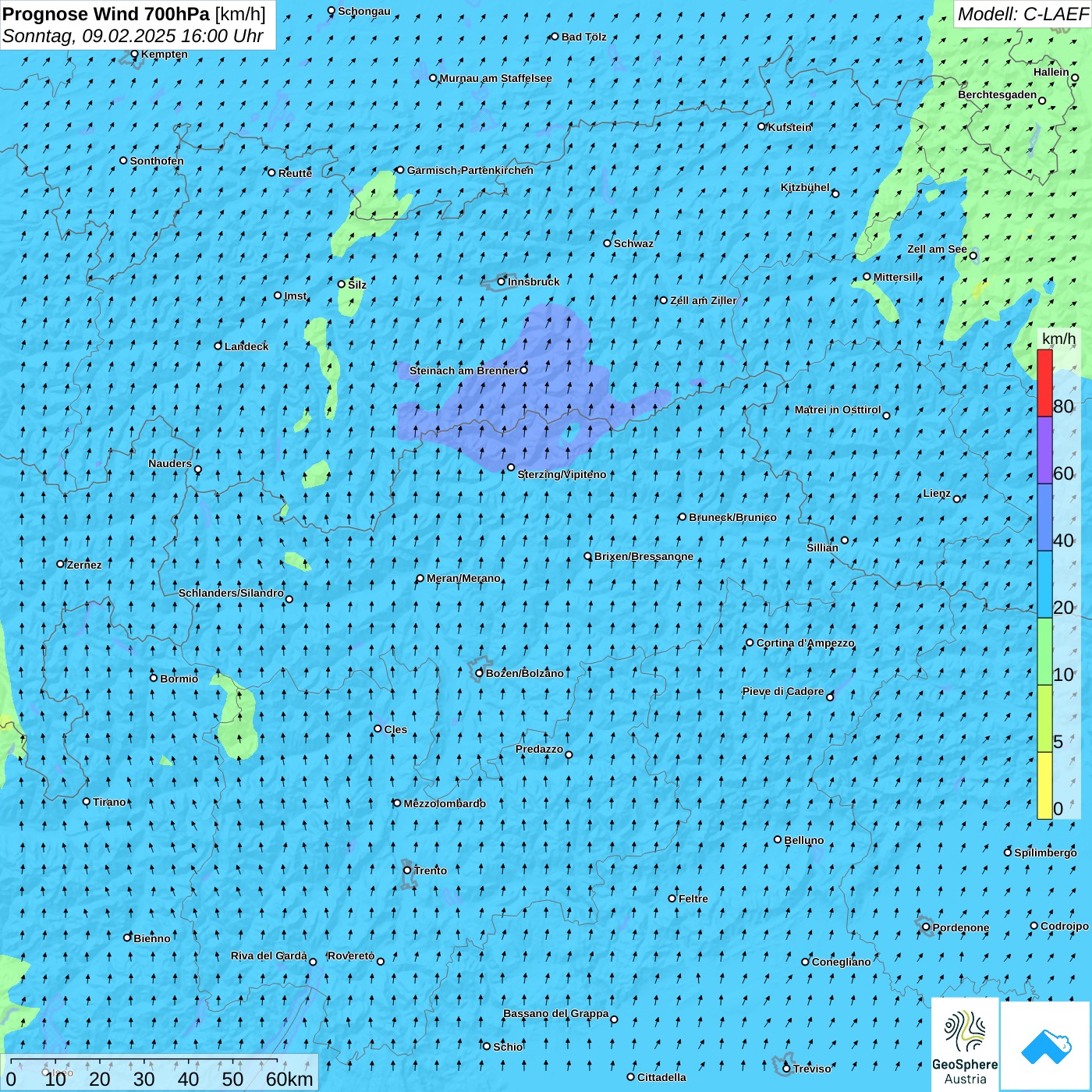The height and width of the screenshot is (1092, 1092).
Task: Select the Mittersill label
Action: pos(896,277)
